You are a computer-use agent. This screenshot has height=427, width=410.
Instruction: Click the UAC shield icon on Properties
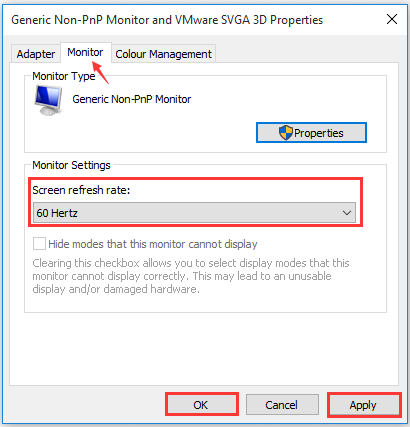click(286, 133)
